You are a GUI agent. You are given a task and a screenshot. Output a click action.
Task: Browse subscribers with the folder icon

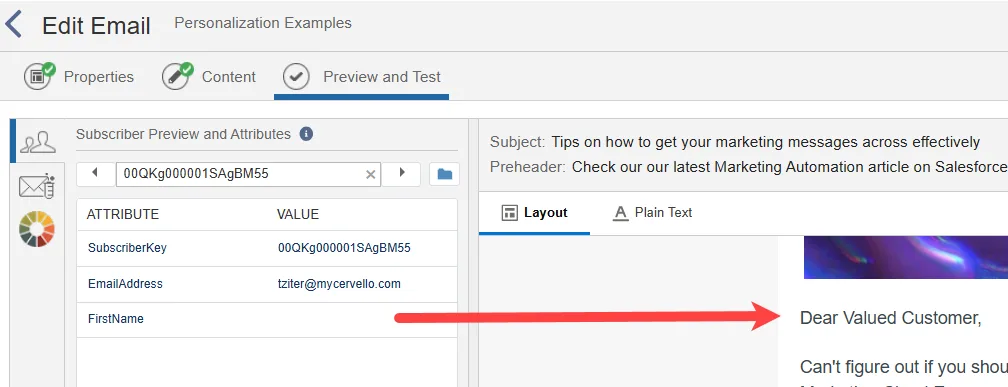click(x=444, y=174)
